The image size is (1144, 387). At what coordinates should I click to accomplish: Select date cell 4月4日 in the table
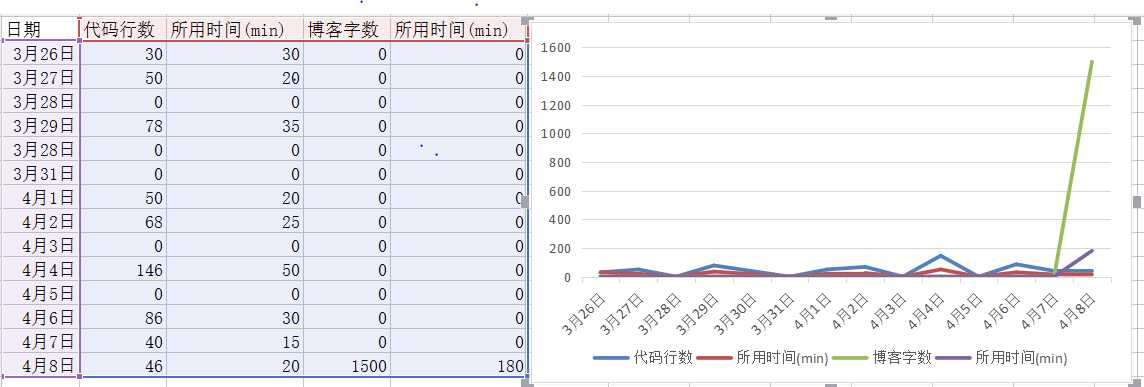(x=40, y=270)
